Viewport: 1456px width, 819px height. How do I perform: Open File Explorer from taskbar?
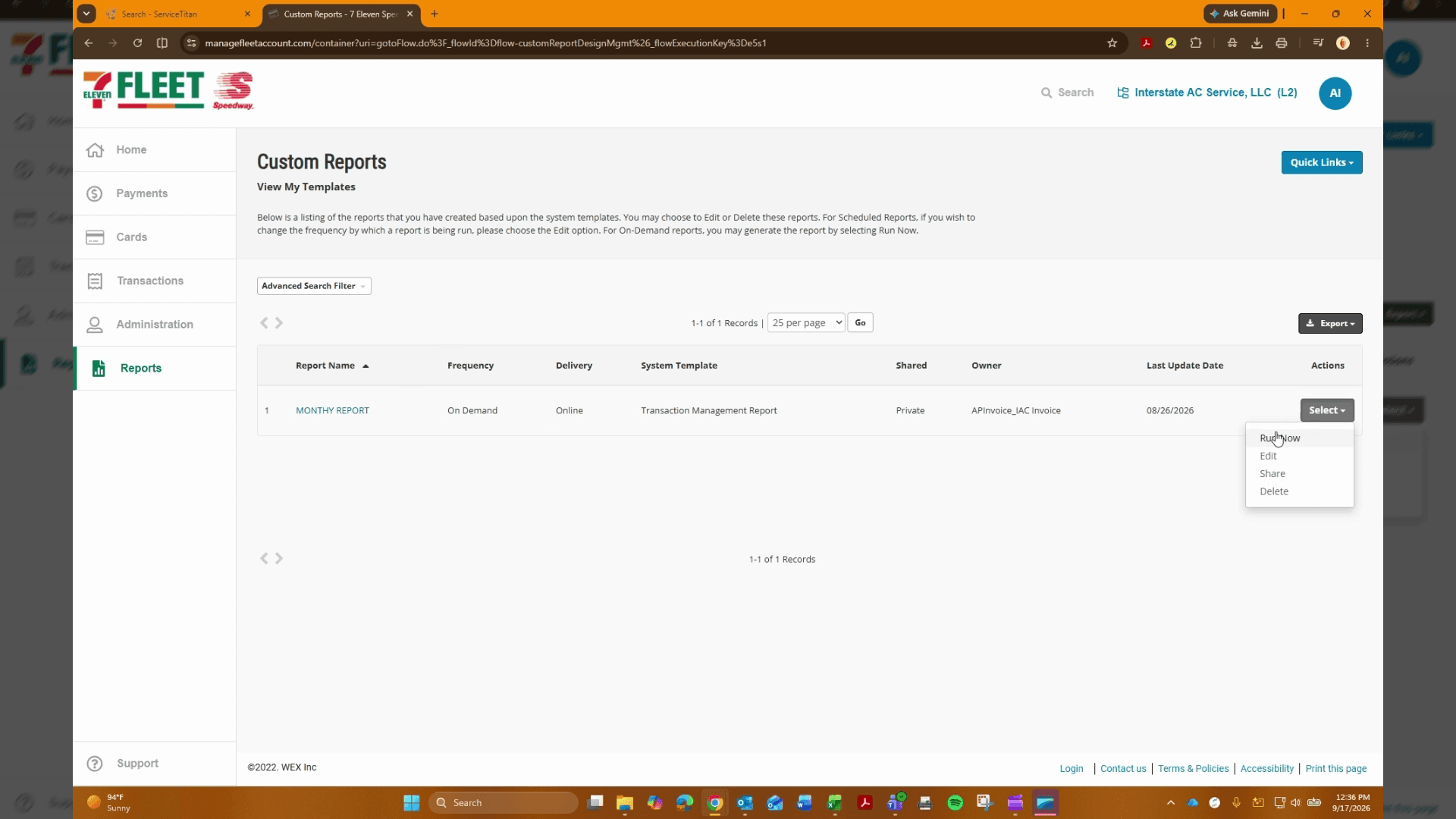624,802
